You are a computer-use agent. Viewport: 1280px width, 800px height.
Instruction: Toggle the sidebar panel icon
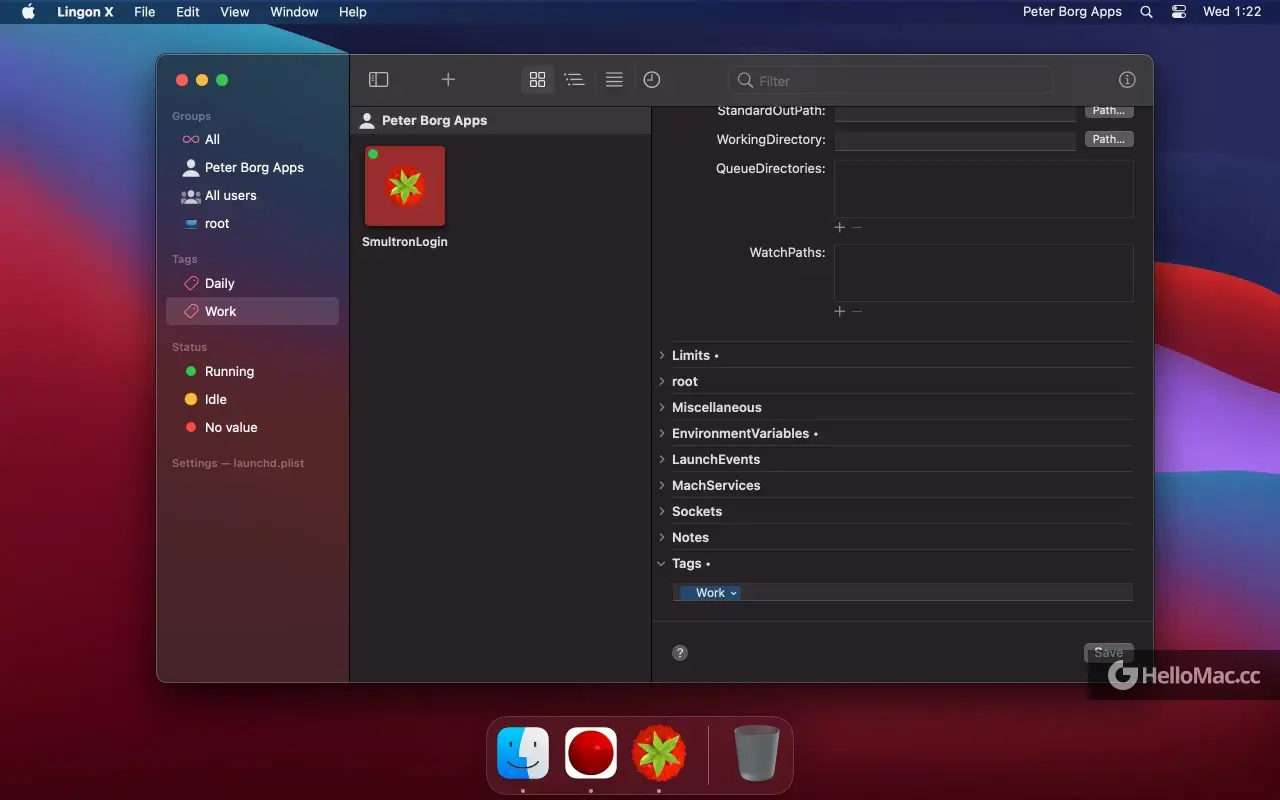(378, 80)
